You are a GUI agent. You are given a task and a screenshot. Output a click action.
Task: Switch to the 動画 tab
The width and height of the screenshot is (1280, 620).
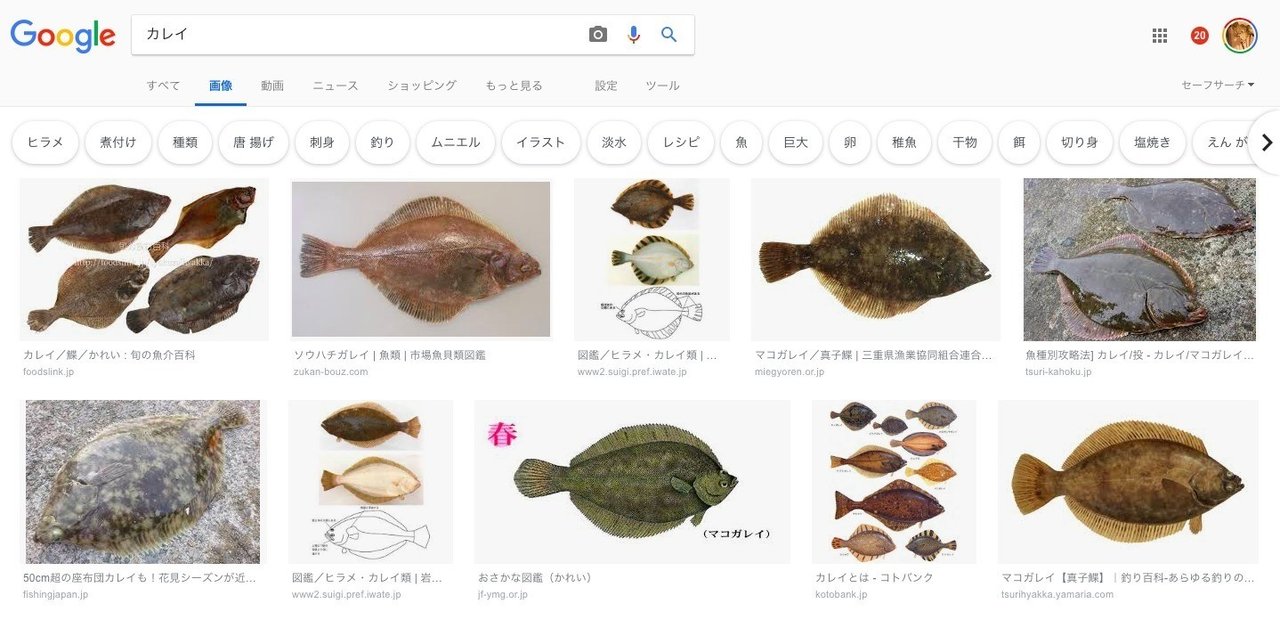(272, 86)
